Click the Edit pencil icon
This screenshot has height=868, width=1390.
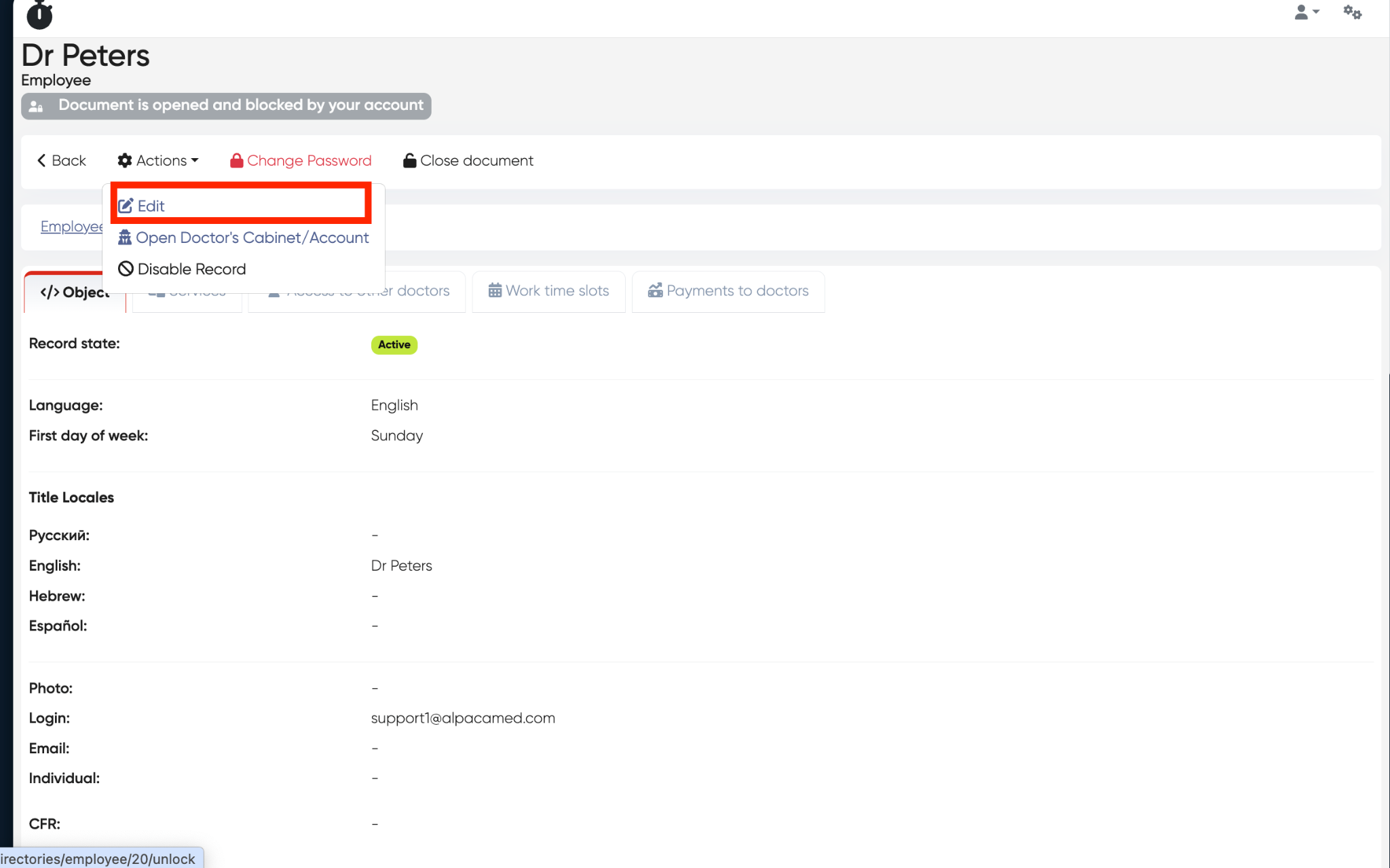pos(126,206)
